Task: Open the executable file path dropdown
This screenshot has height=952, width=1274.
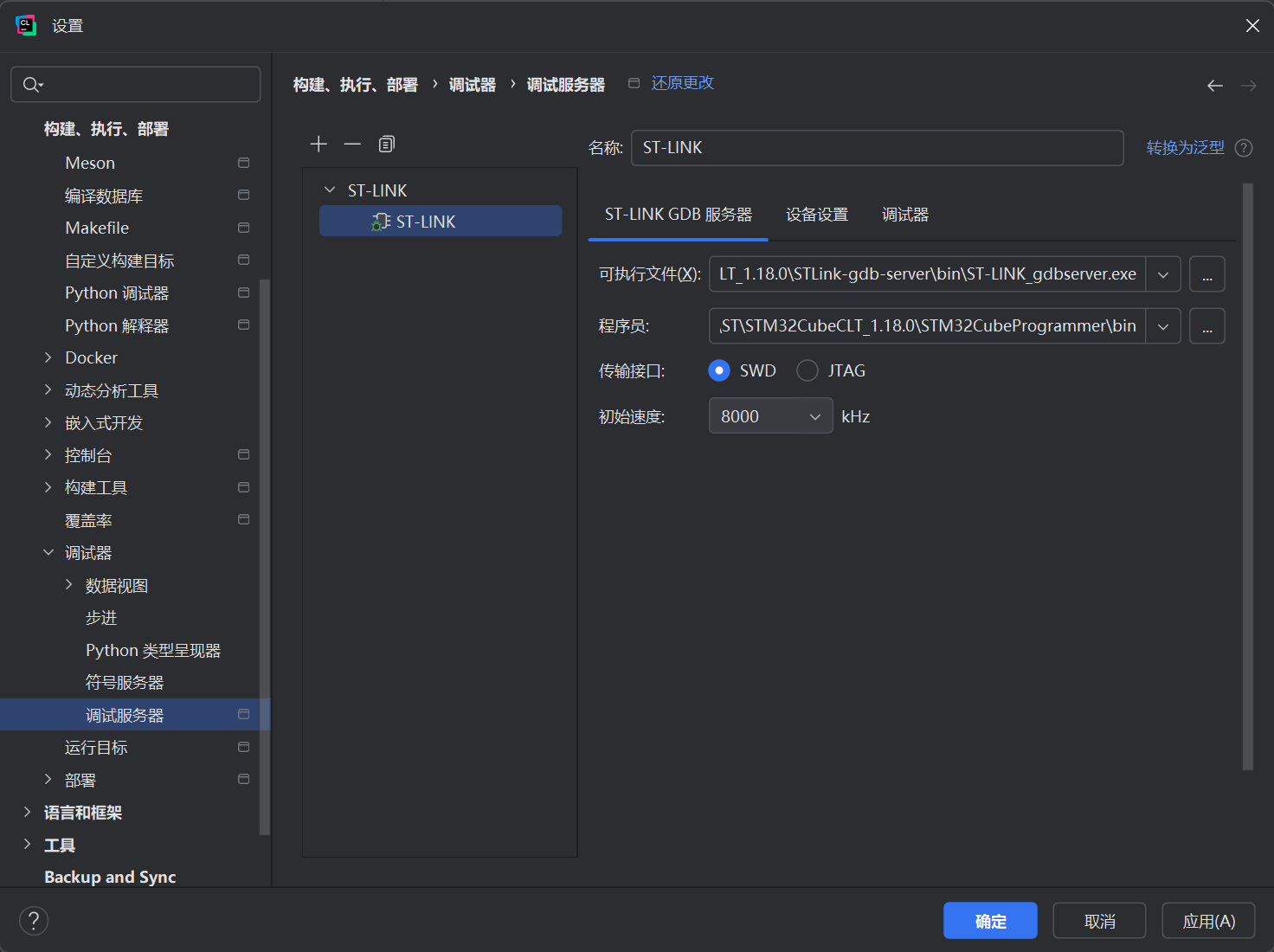Action: tap(1163, 274)
